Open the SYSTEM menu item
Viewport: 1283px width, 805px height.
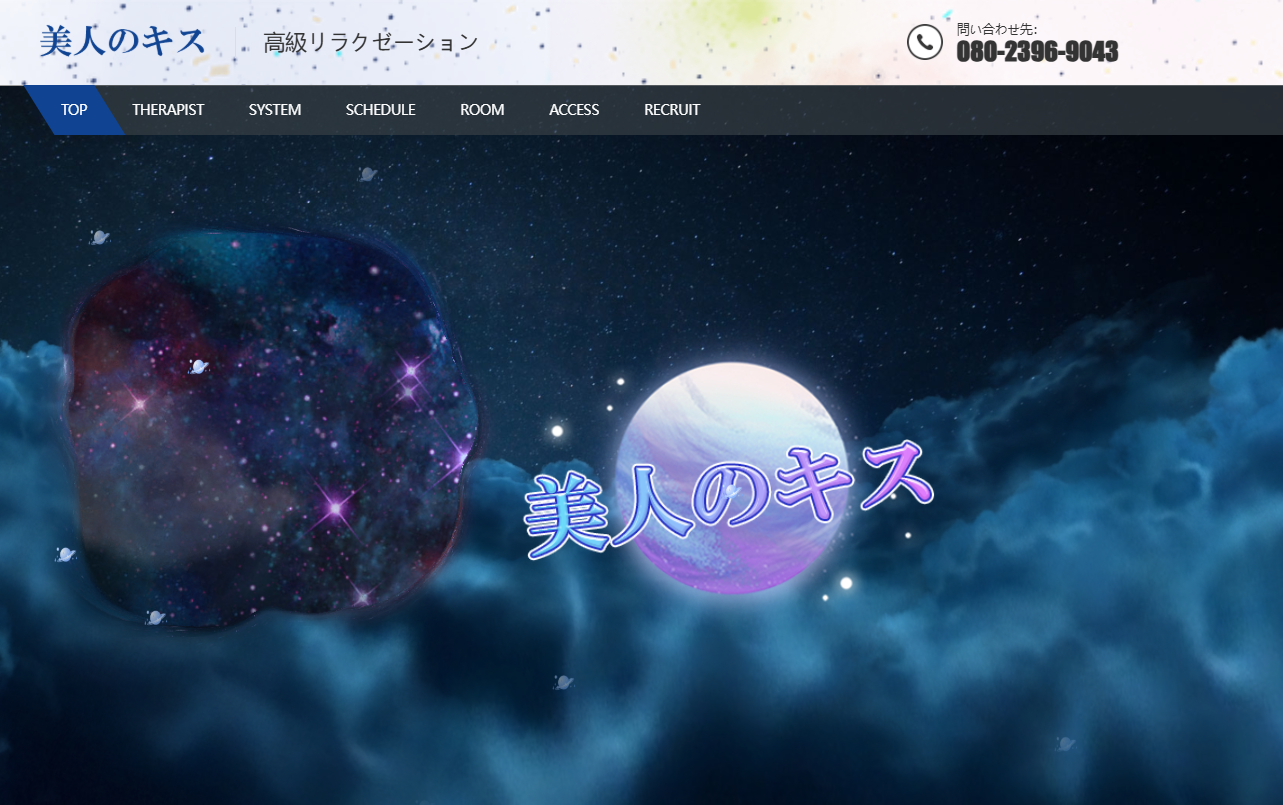tap(275, 110)
